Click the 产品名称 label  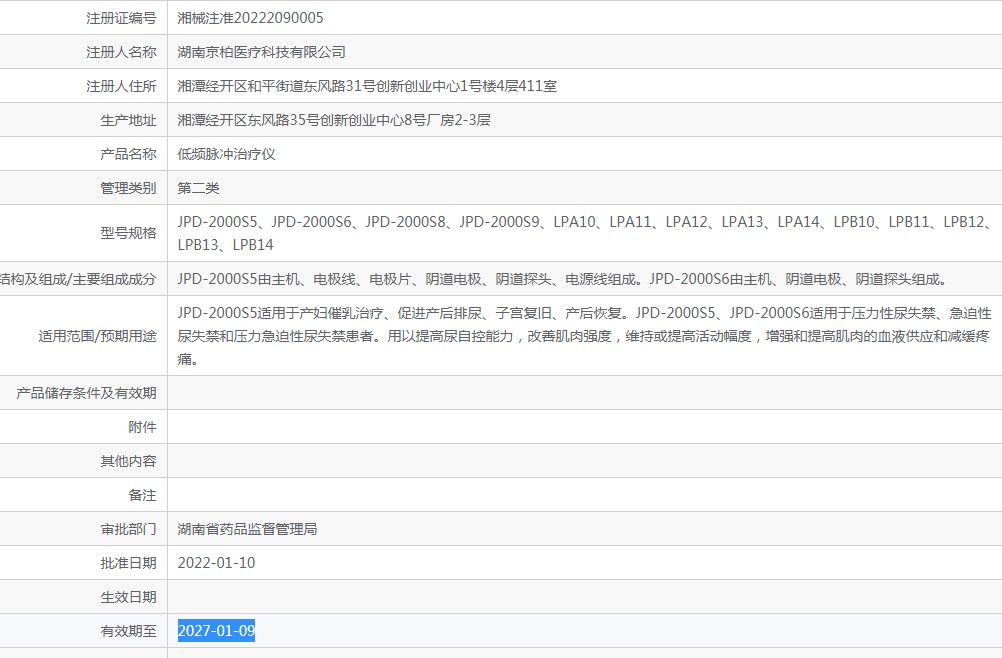(128, 154)
